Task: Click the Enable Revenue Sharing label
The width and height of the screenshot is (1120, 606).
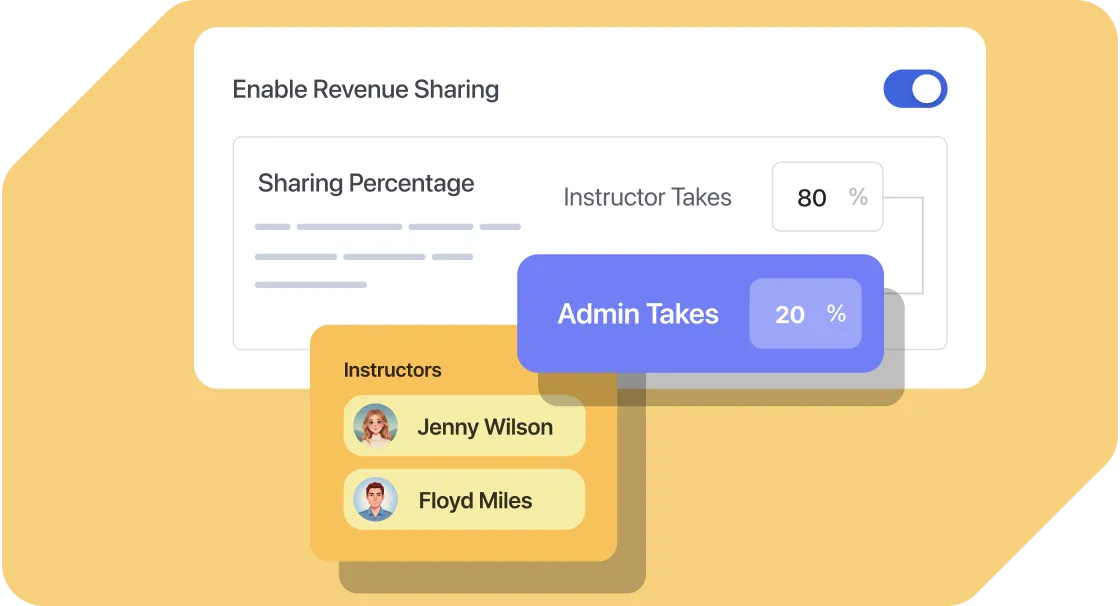Action: click(x=365, y=89)
